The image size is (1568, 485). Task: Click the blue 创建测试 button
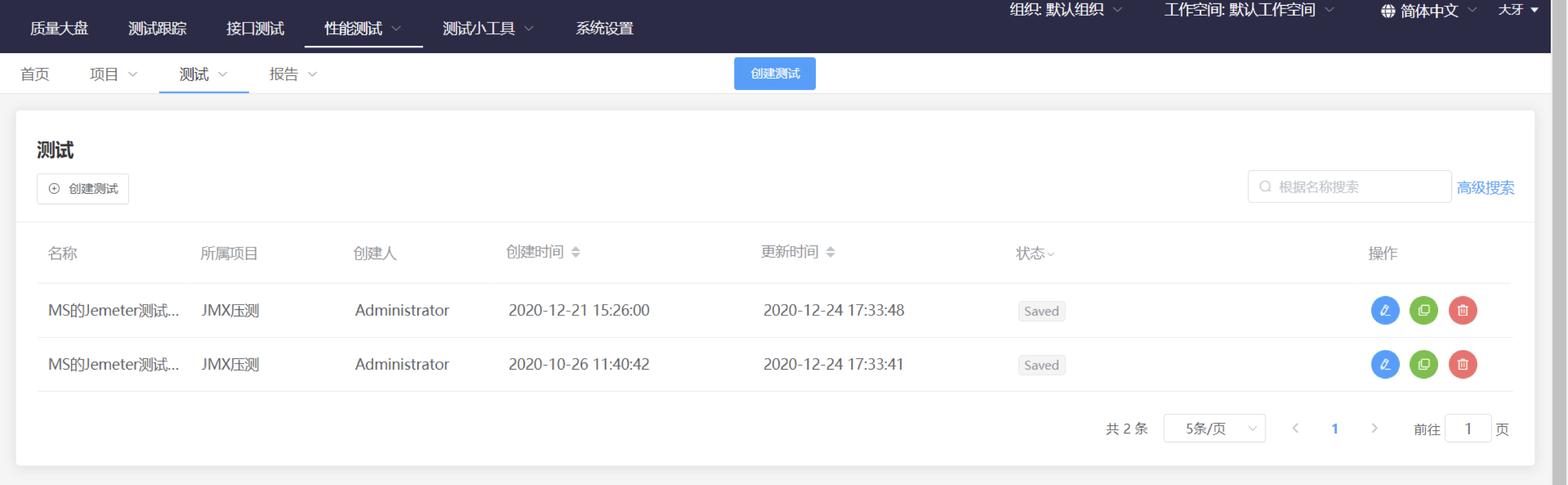click(774, 74)
